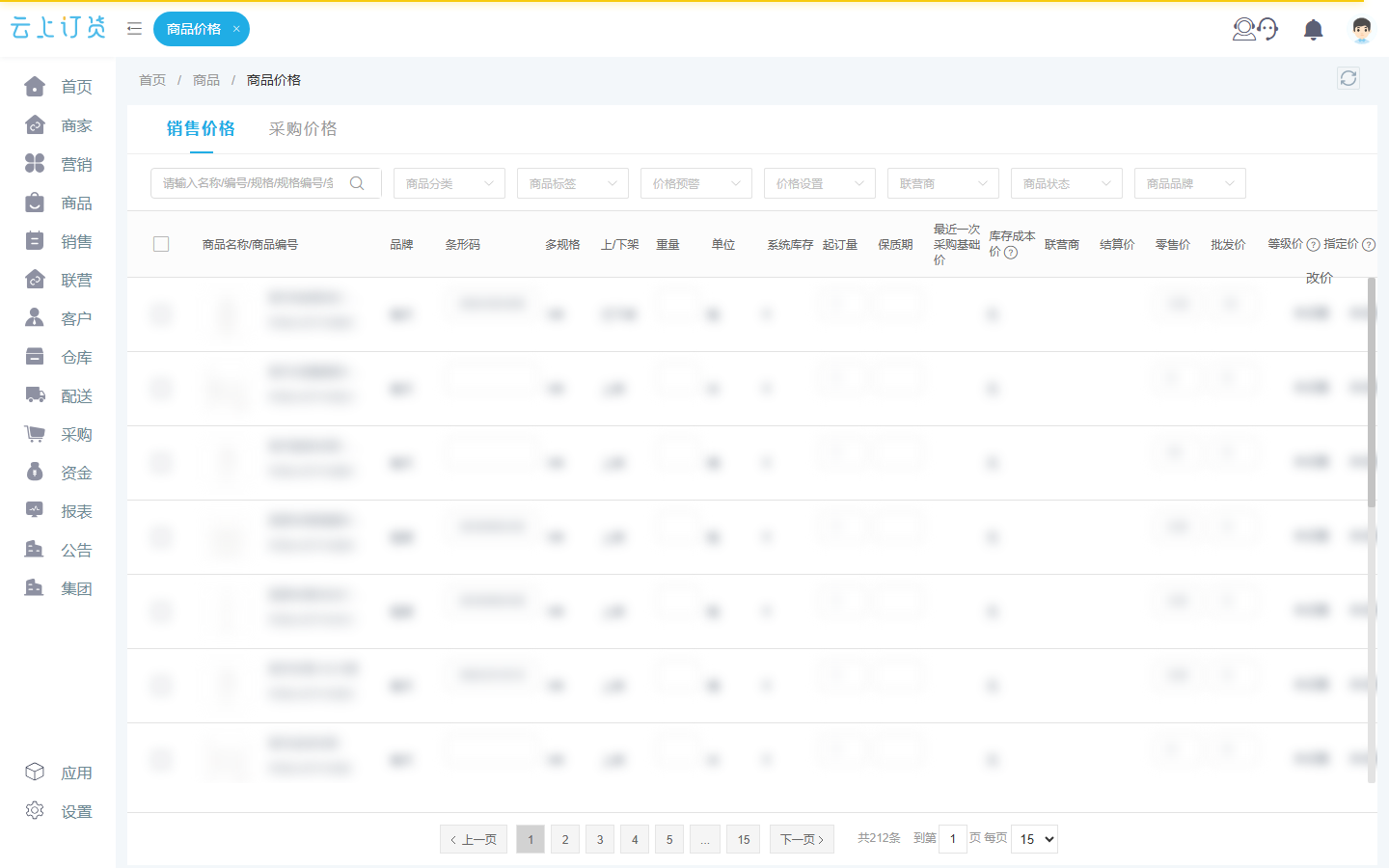Go to page 15

744,839
